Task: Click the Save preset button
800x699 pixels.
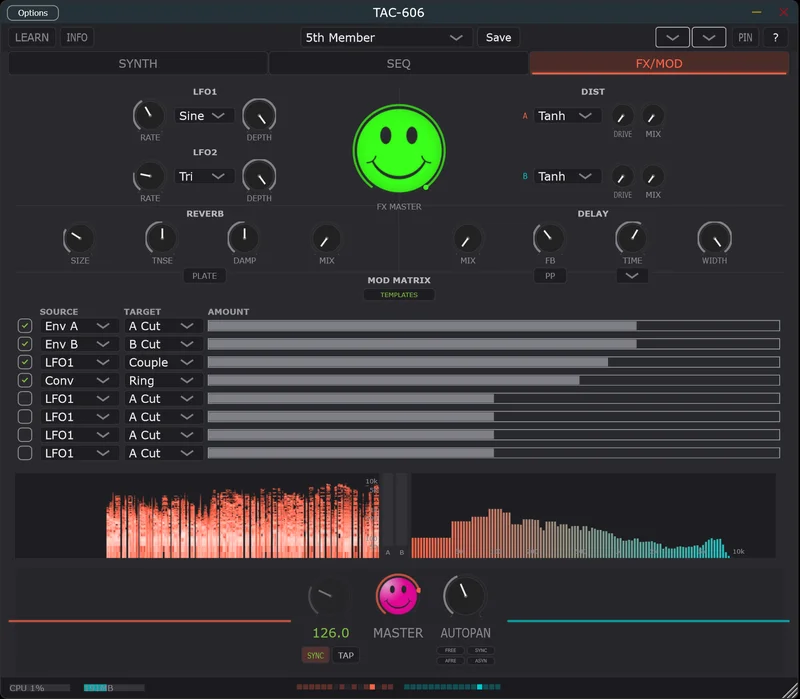Action: 498,38
